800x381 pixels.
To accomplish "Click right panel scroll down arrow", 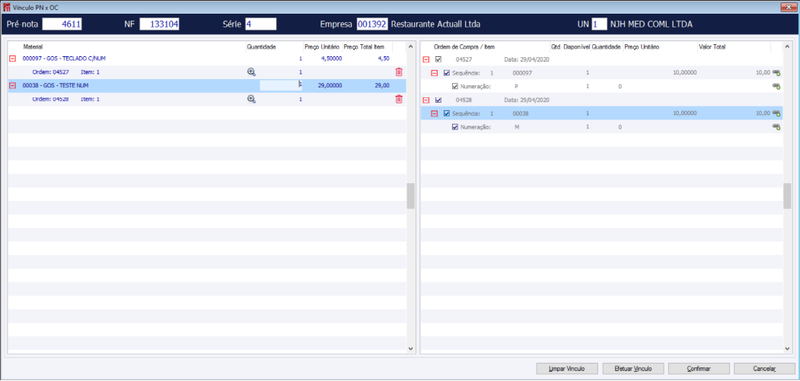I will (787, 348).
